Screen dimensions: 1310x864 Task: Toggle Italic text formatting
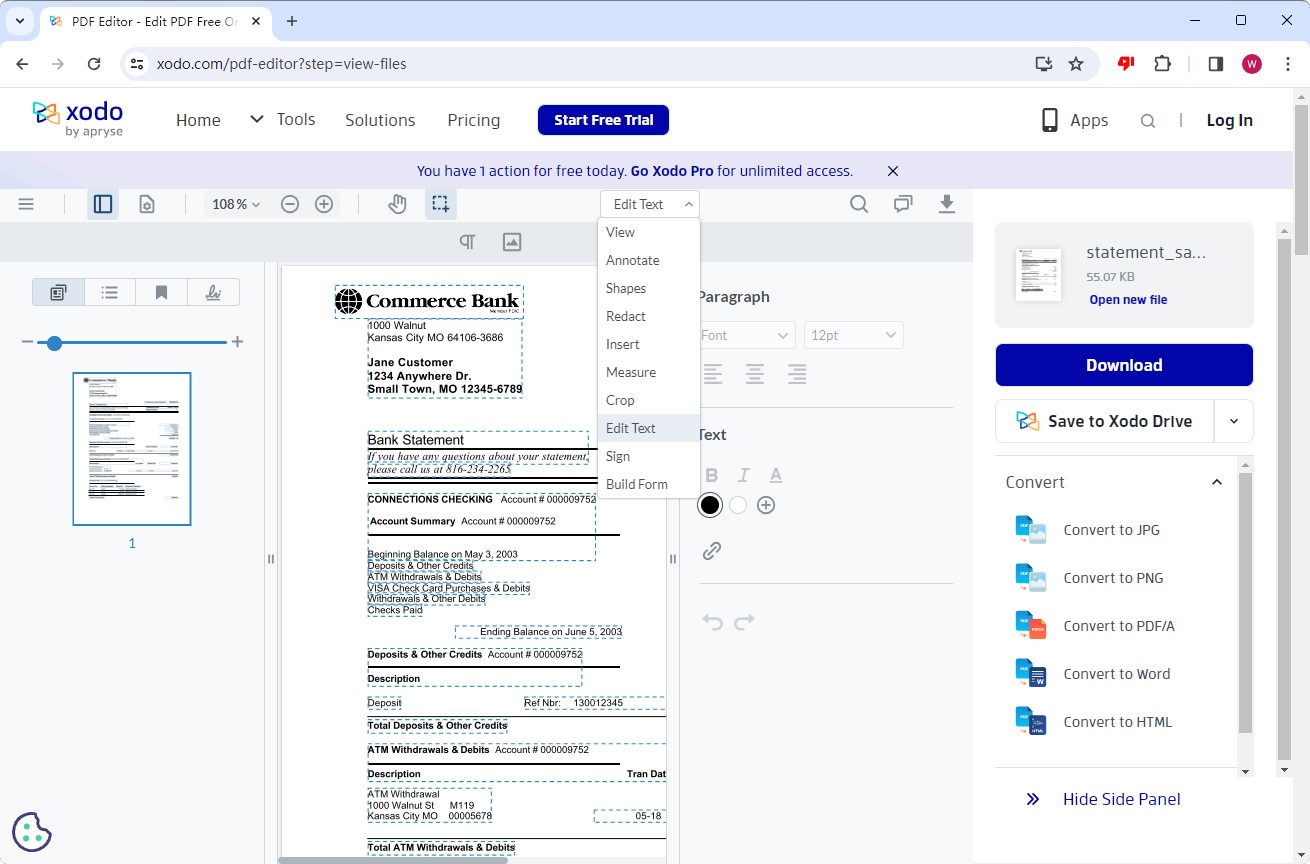click(743, 475)
